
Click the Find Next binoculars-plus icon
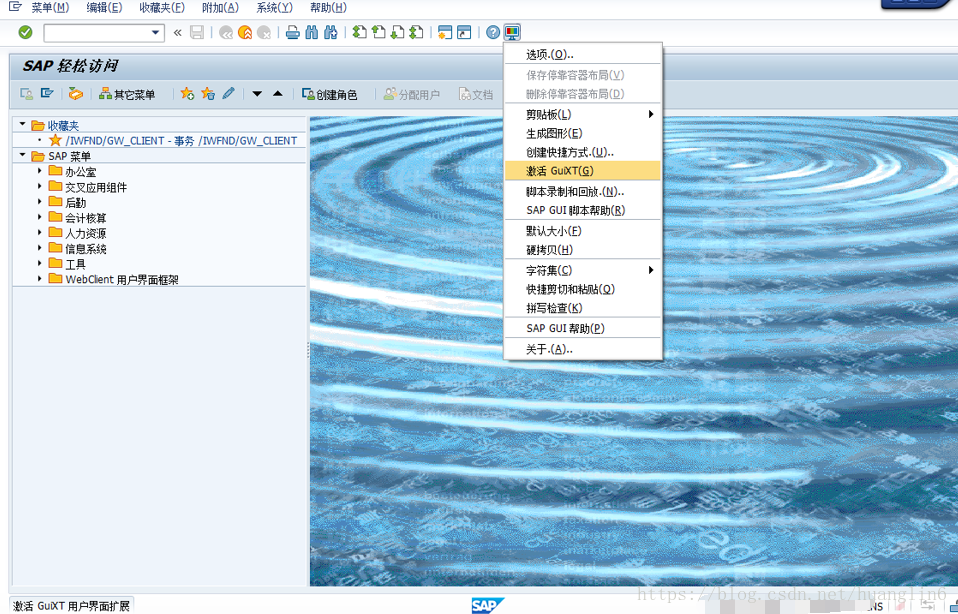[331, 32]
